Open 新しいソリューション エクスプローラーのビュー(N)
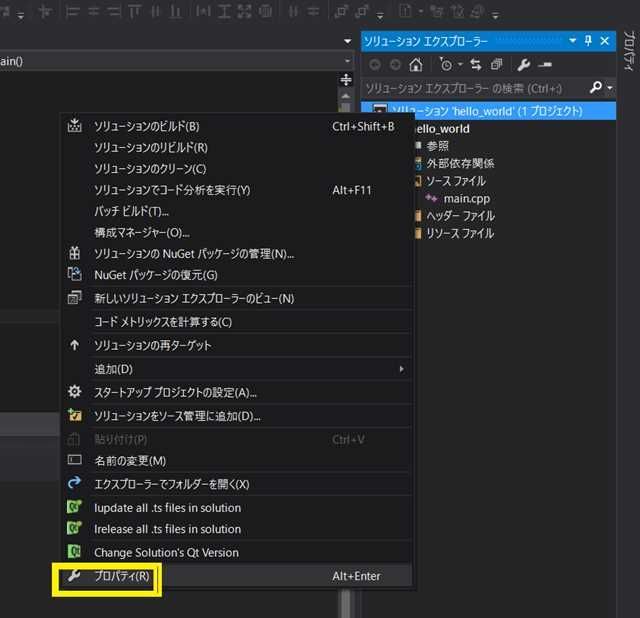This screenshot has width=640, height=618. tap(237, 298)
